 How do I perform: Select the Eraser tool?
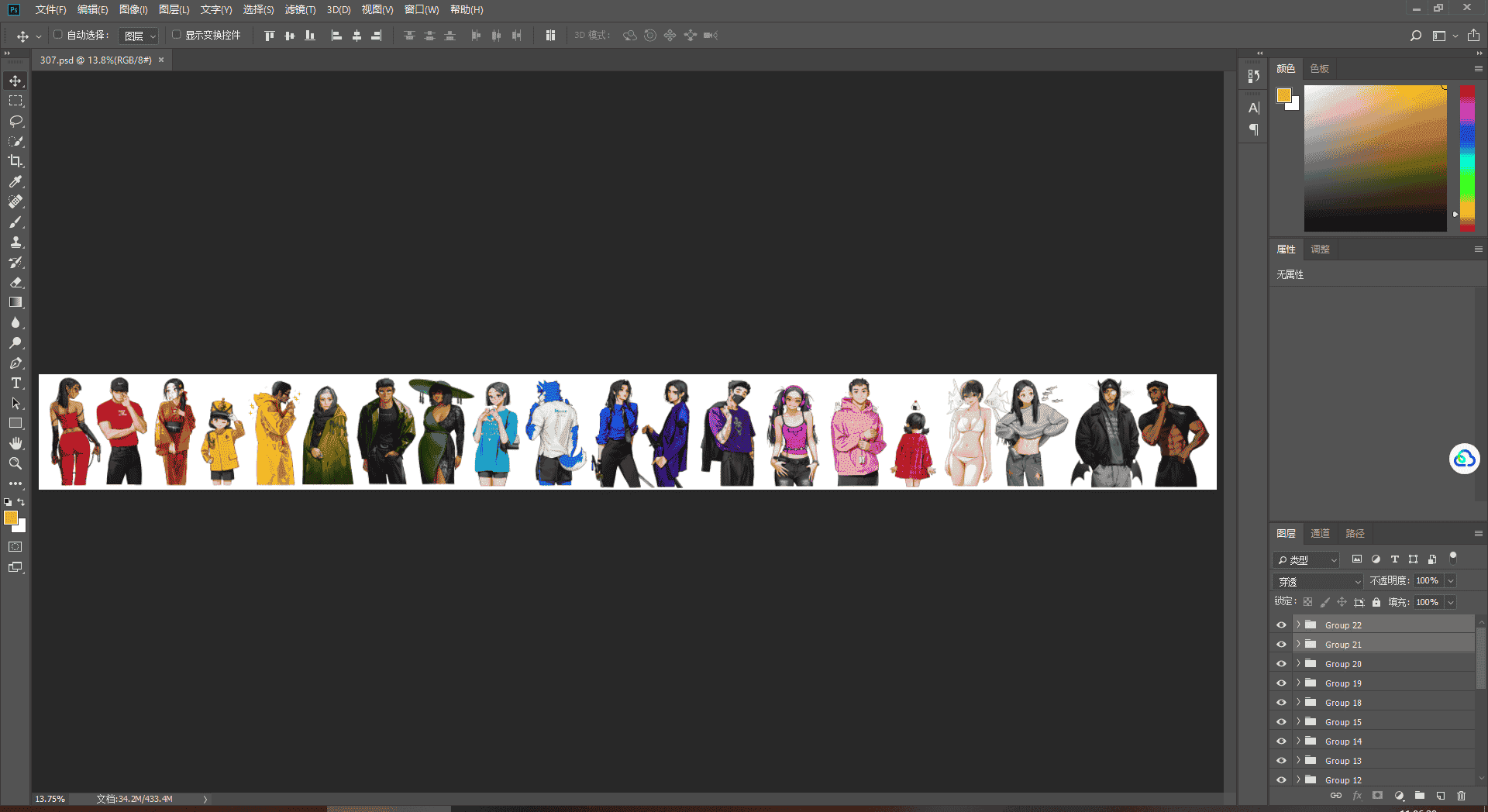click(15, 282)
